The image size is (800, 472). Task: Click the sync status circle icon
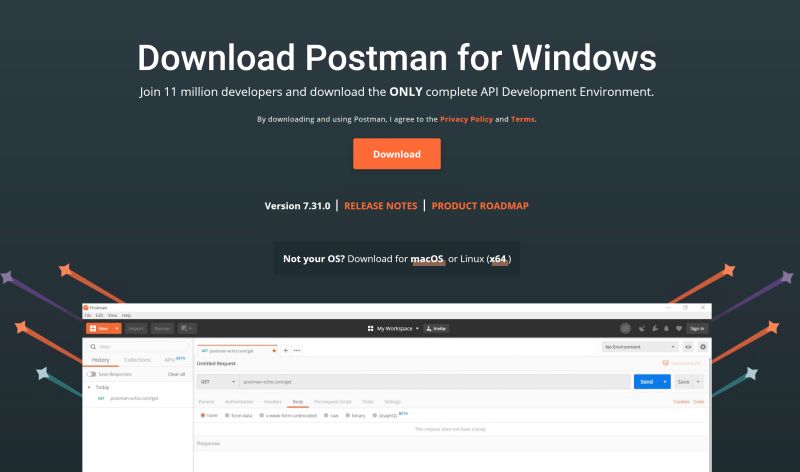point(626,329)
